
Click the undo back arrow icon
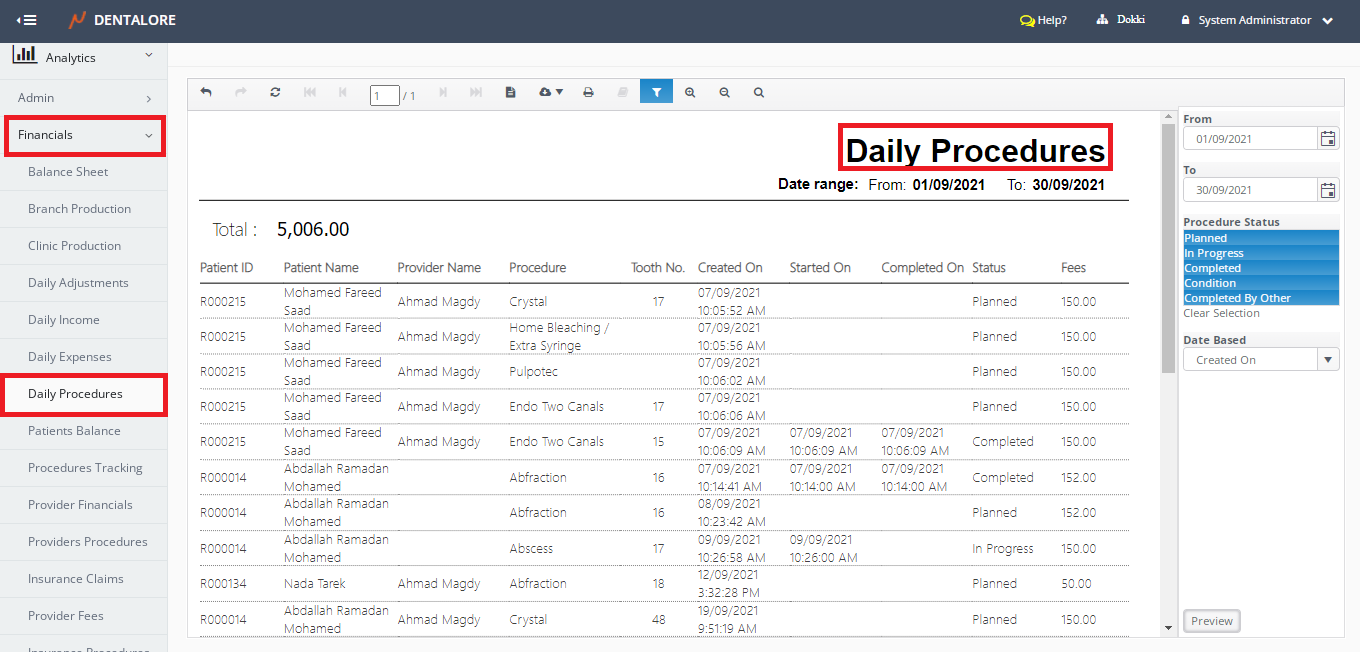pos(206,92)
